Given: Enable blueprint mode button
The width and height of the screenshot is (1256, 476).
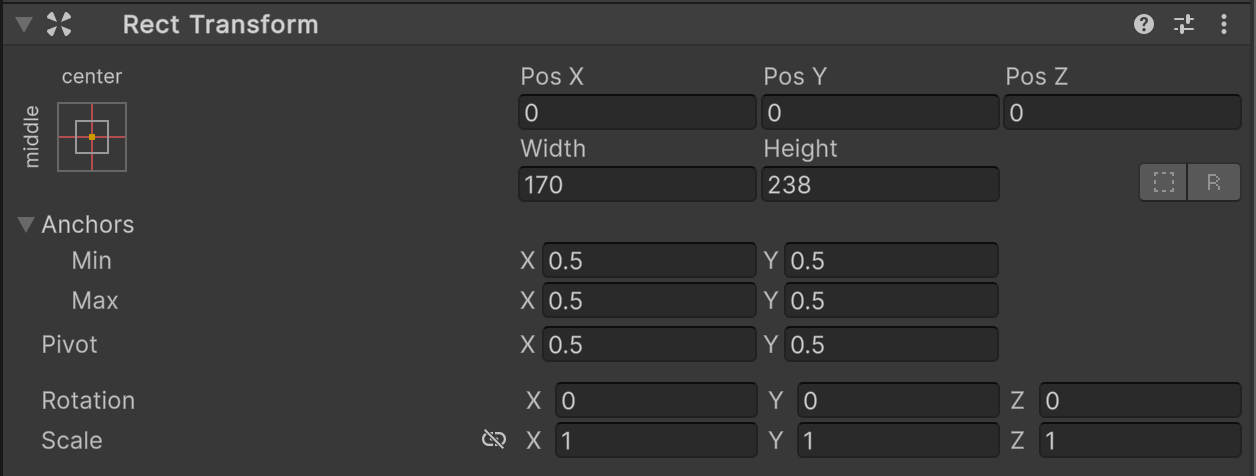Looking at the screenshot, I should pos(1164,183).
